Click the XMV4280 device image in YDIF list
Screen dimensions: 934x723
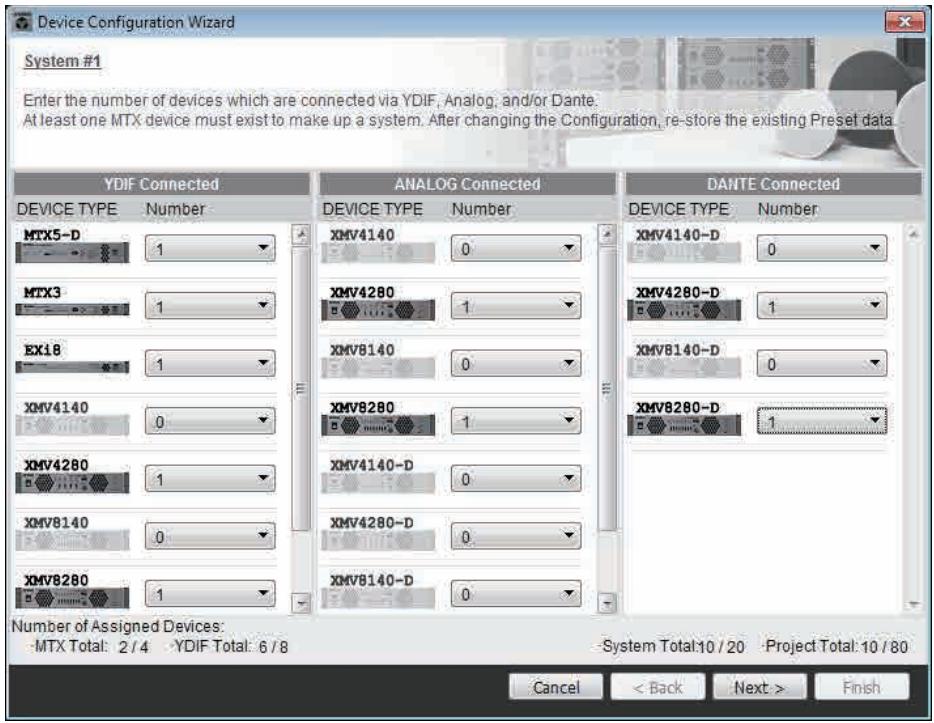(x=72, y=483)
